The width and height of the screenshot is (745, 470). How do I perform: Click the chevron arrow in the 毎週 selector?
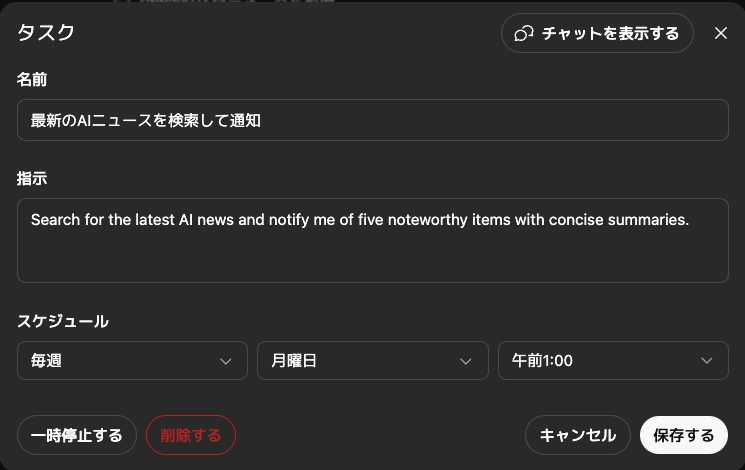(226, 361)
